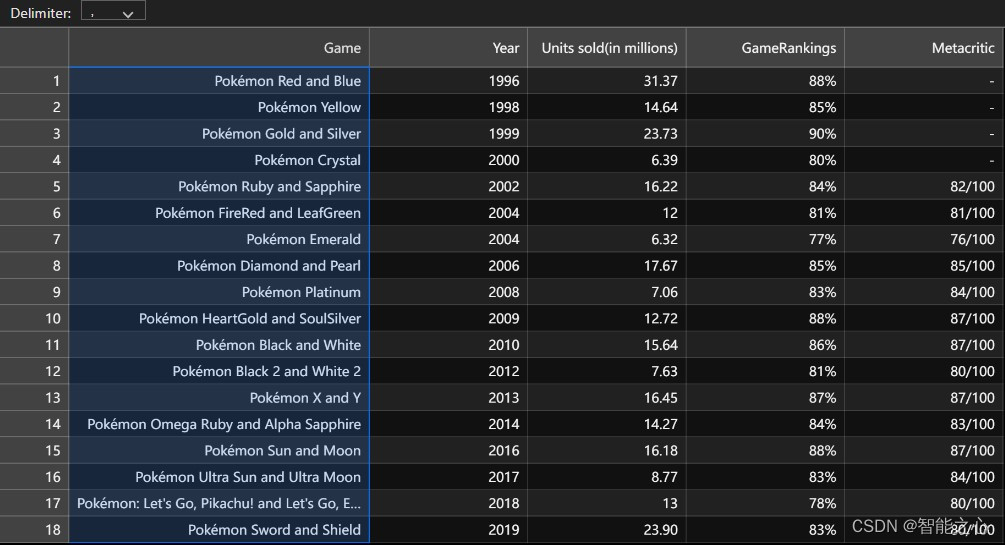Select the Pokémon Gold and Silver cell

point(219,133)
